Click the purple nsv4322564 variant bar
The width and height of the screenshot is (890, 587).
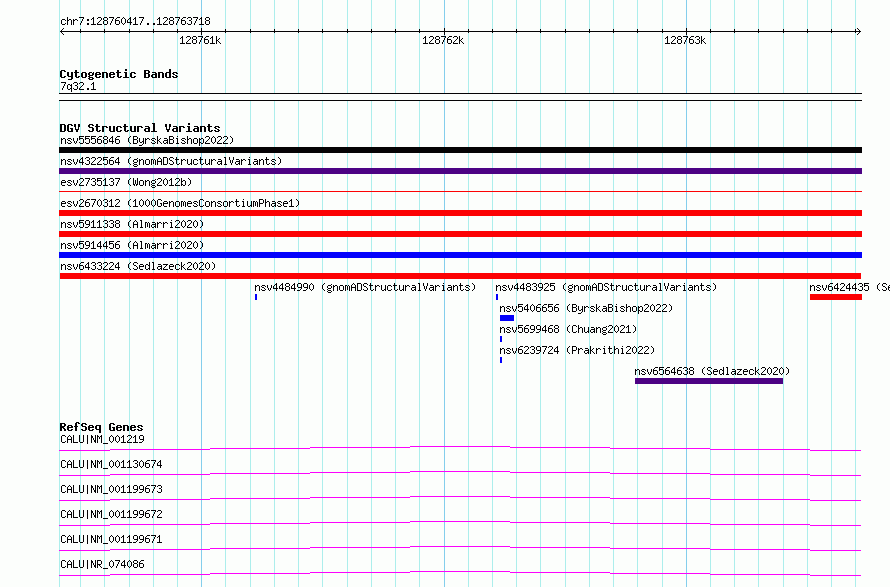[460, 171]
